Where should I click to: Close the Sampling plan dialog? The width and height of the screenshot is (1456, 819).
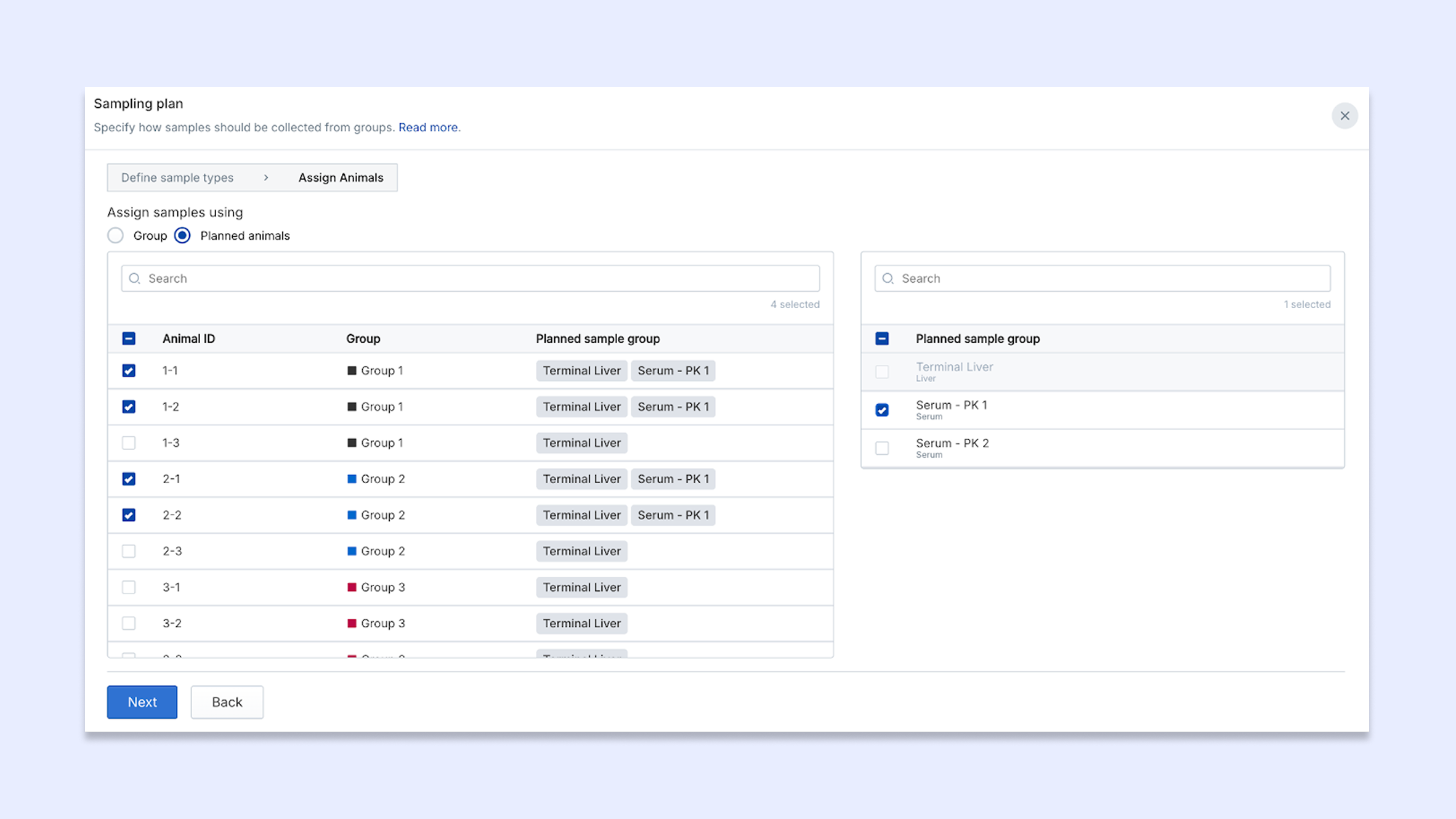point(1345,116)
